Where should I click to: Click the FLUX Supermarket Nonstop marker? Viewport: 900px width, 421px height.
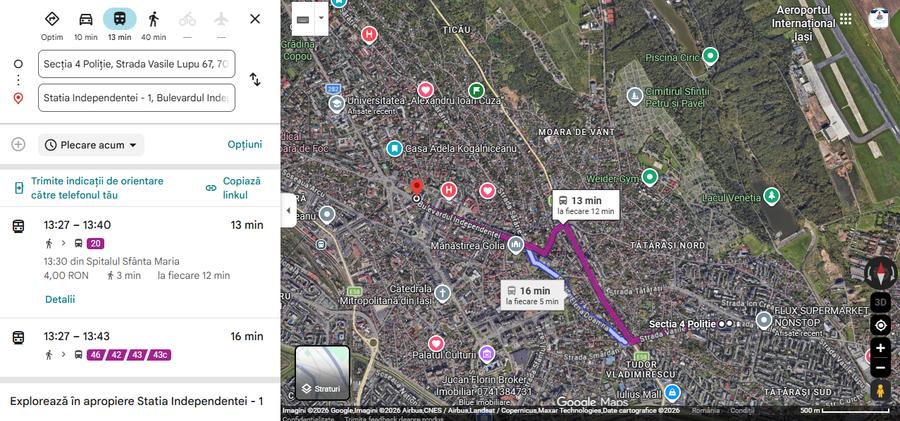click(763, 320)
